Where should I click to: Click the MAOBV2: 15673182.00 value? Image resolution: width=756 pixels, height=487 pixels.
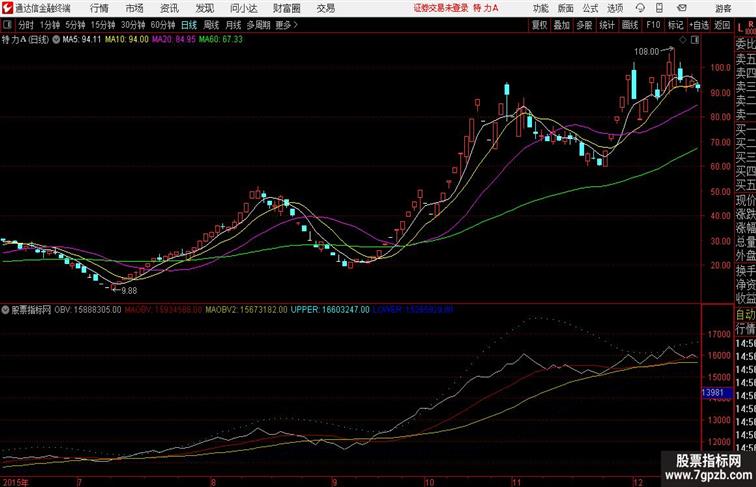click(246, 310)
